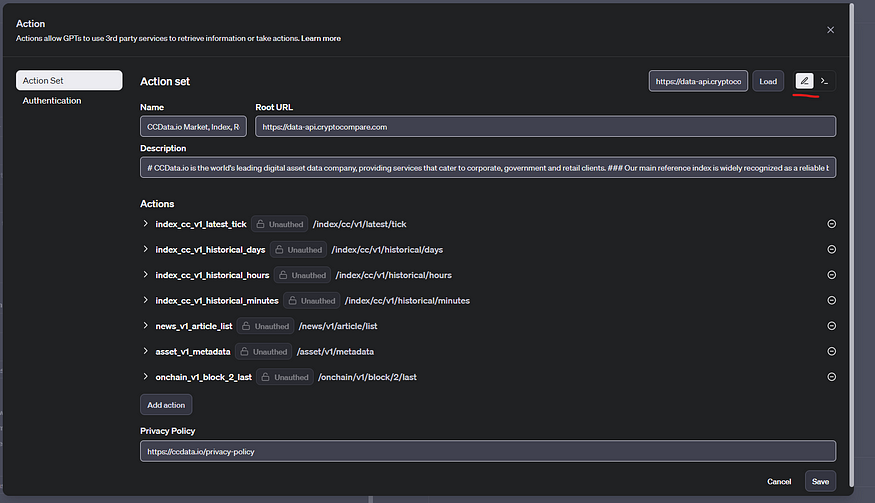Image resolution: width=875 pixels, height=503 pixels.
Task: Click the dialog's vertical scrollbar
Action: coord(852,246)
